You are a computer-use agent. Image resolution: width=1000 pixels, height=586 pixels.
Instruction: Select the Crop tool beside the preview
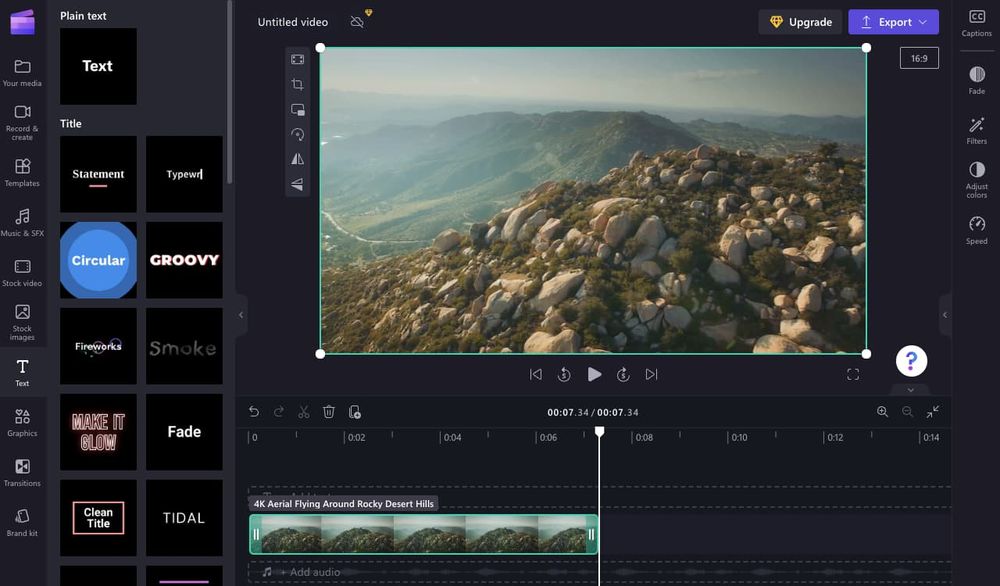297,84
